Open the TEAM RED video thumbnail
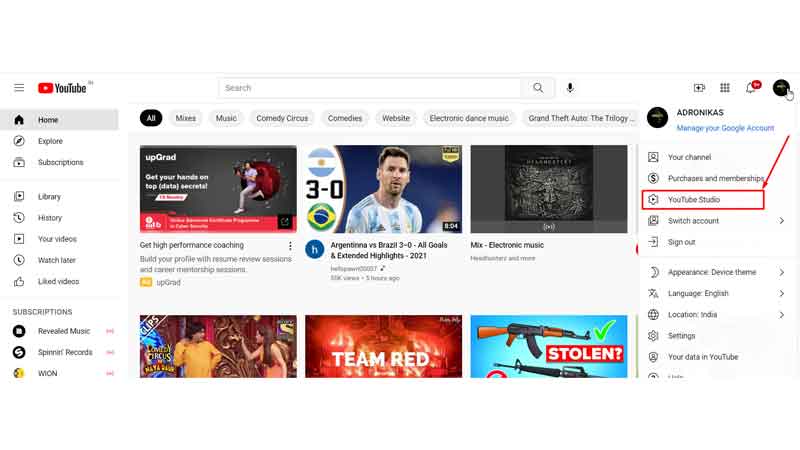This screenshot has width=800, height=450. pos(384,346)
